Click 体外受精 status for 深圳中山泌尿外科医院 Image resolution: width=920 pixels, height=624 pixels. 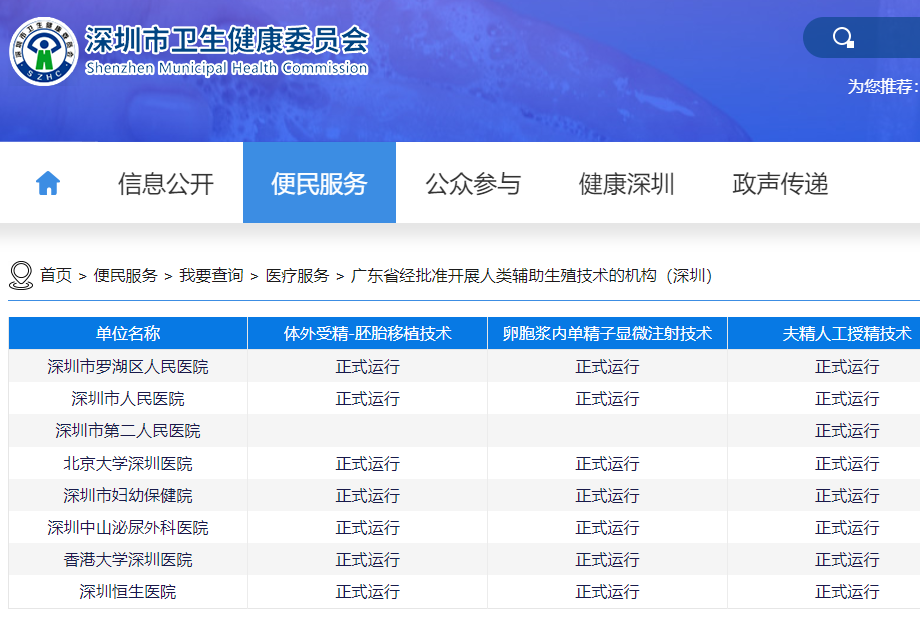coord(367,528)
